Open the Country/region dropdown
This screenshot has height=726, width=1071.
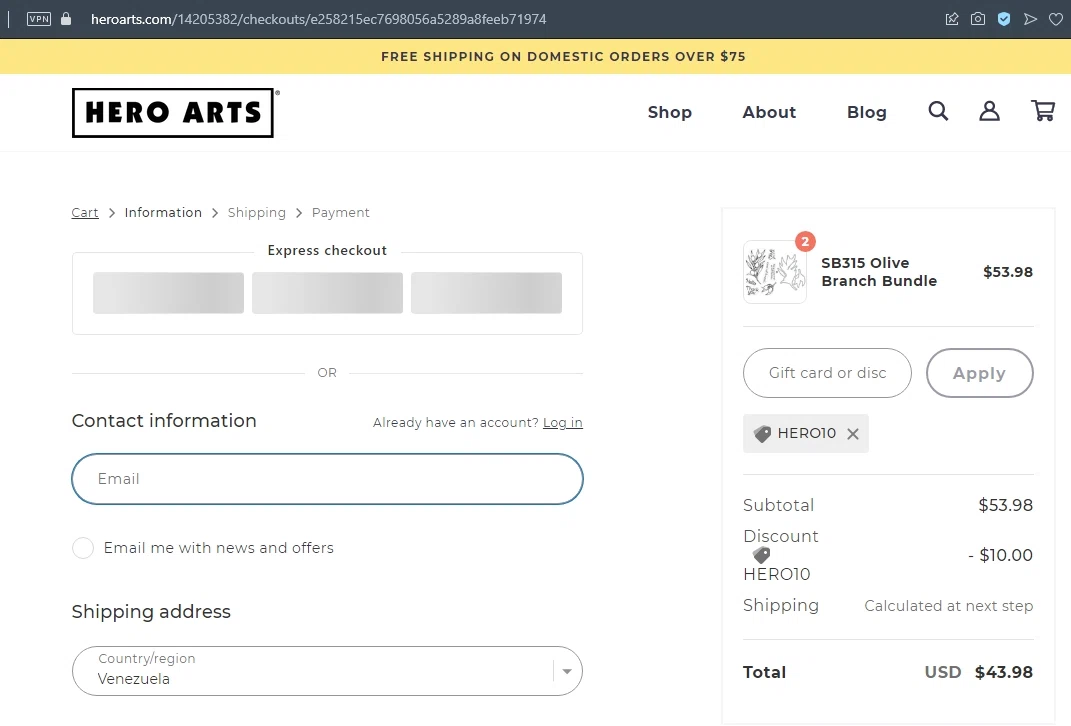327,671
